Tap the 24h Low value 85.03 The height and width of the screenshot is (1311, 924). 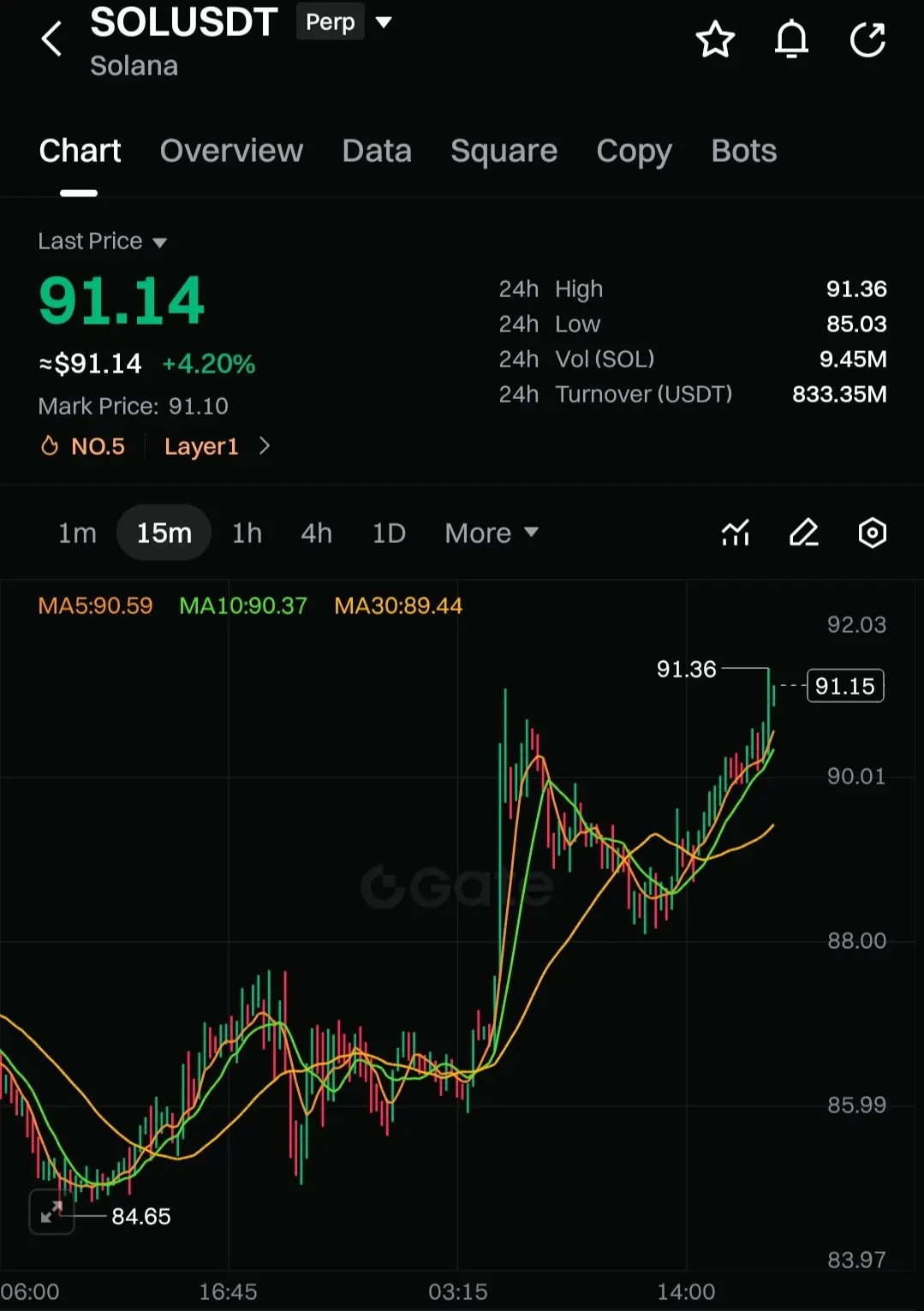[x=856, y=324]
